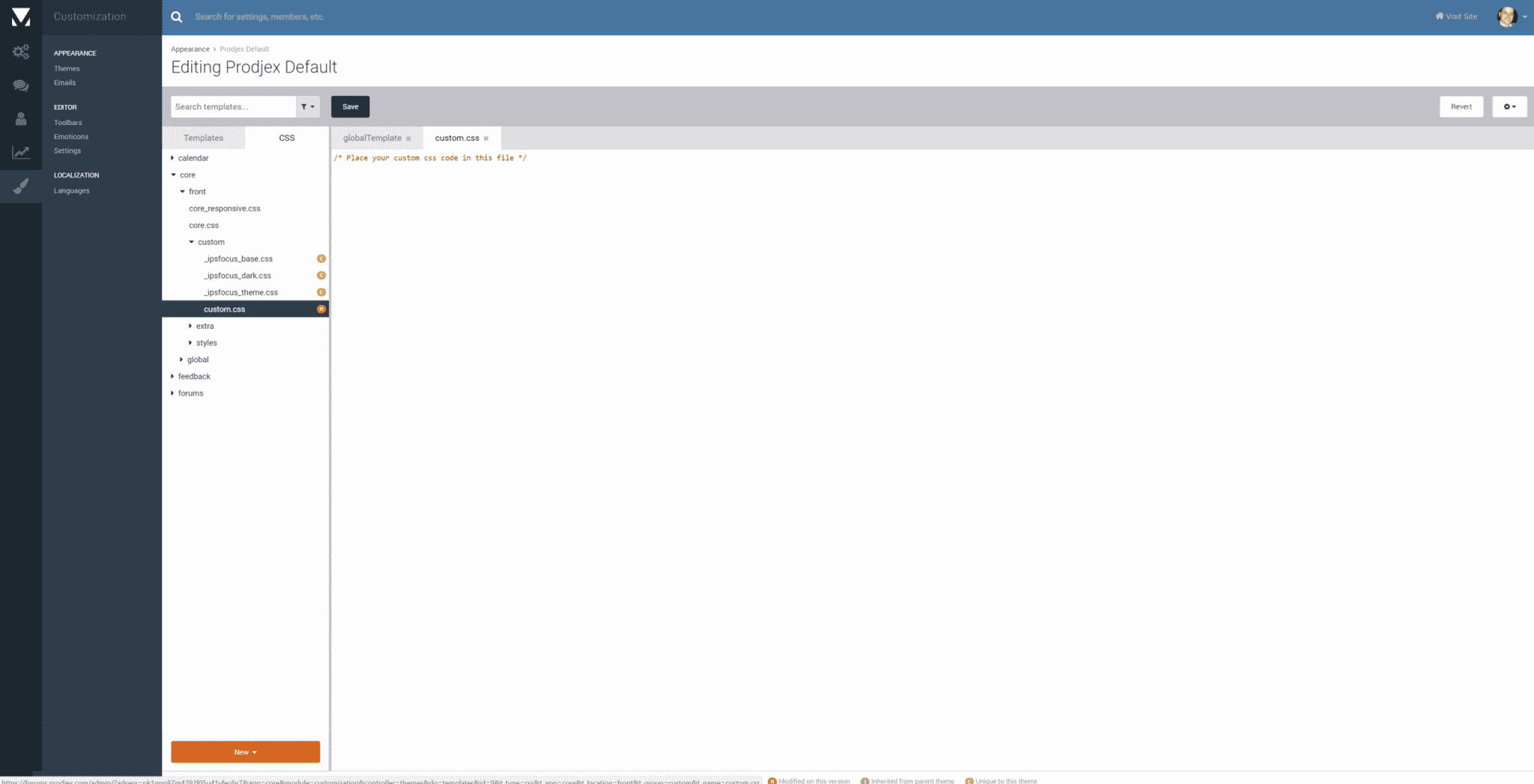The height and width of the screenshot is (784, 1534).
Task: Open the System gears section in sidebar
Action: pyautogui.click(x=21, y=52)
